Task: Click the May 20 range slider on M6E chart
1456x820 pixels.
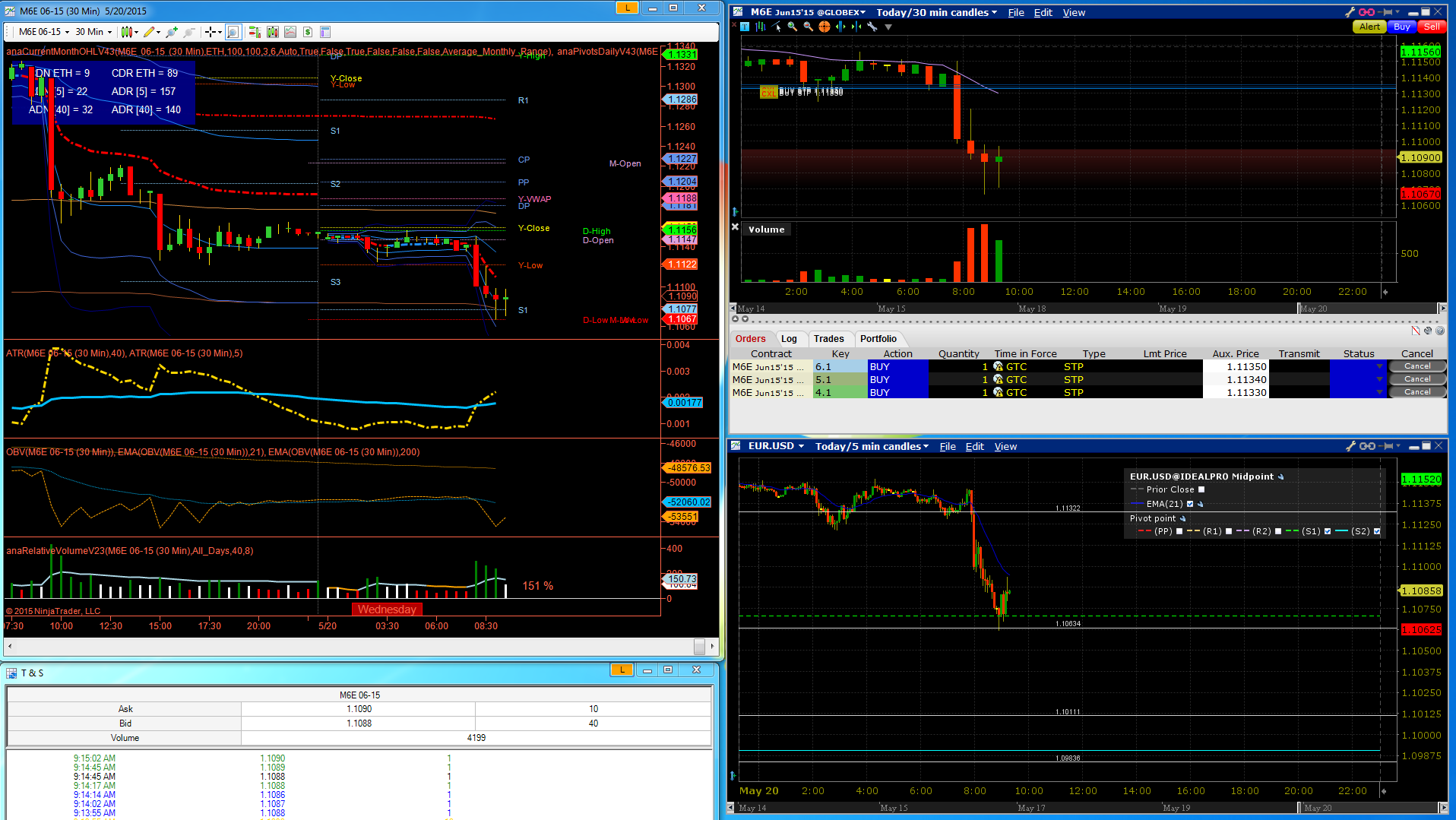Action: pyautogui.click(x=1368, y=309)
